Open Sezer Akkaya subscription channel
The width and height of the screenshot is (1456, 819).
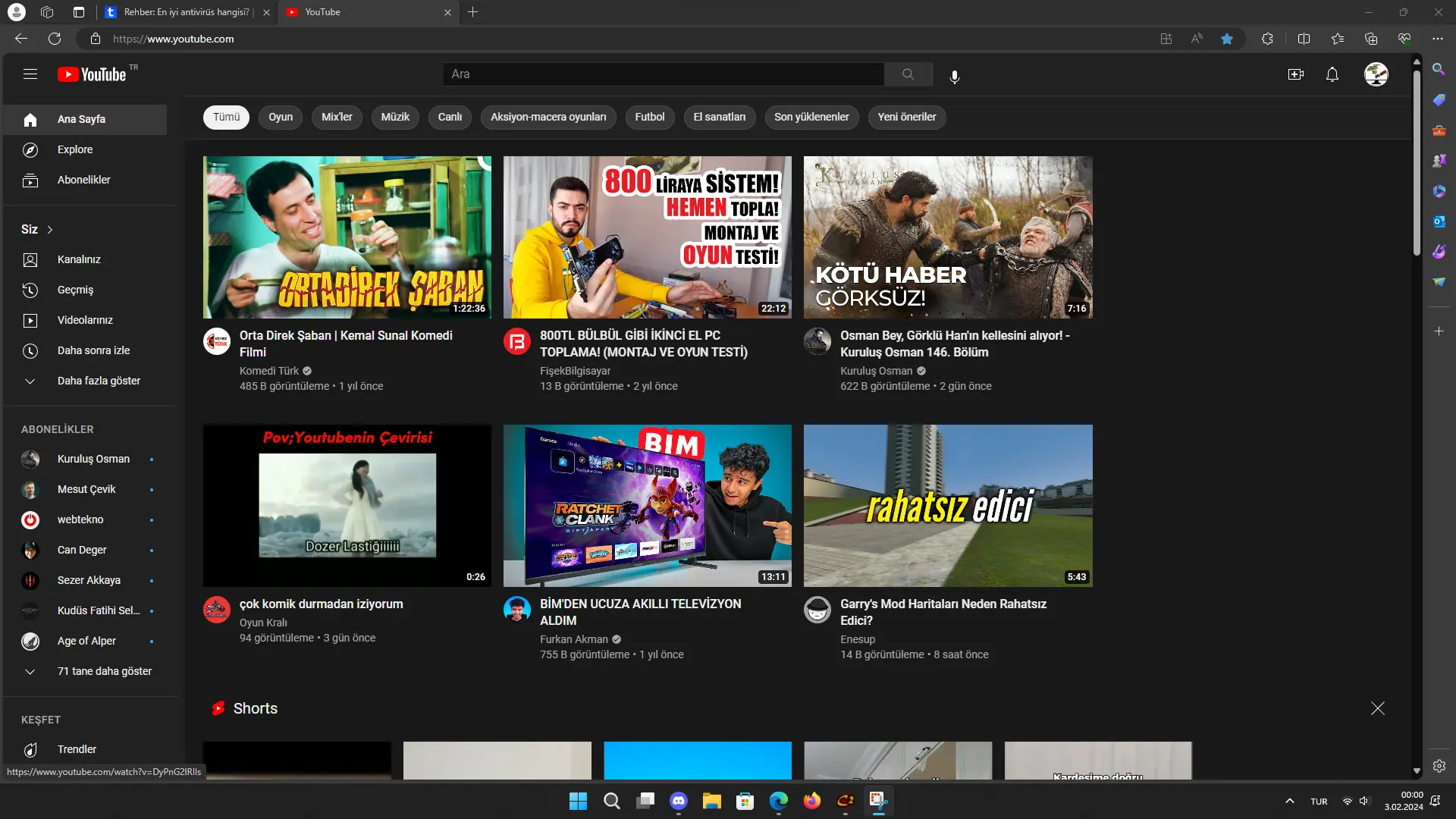tap(85, 581)
